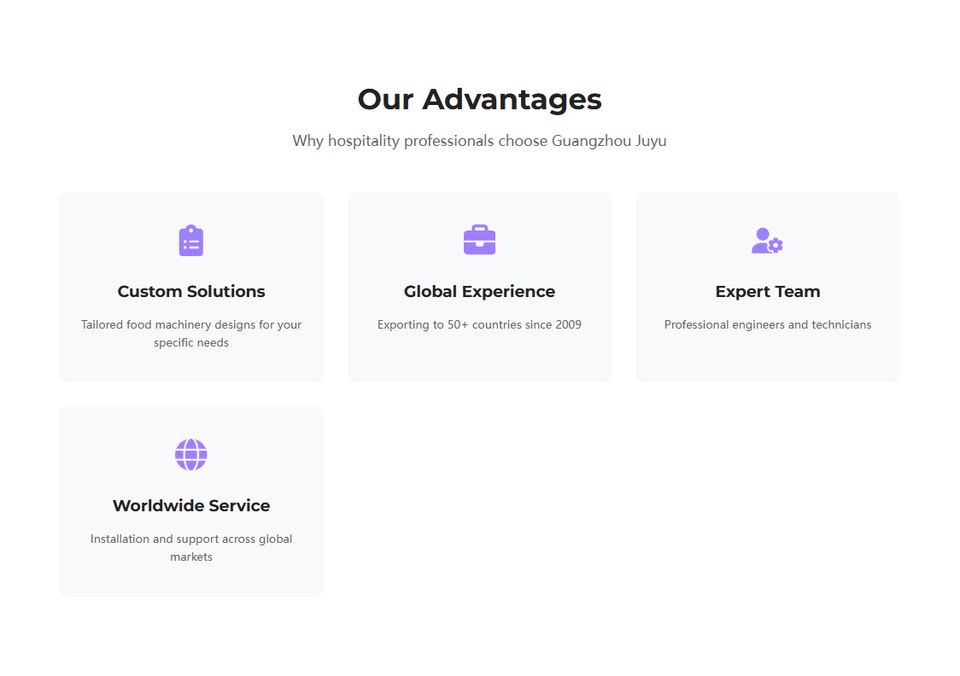Click the clipboard list icon
960x676 pixels.
(191, 241)
